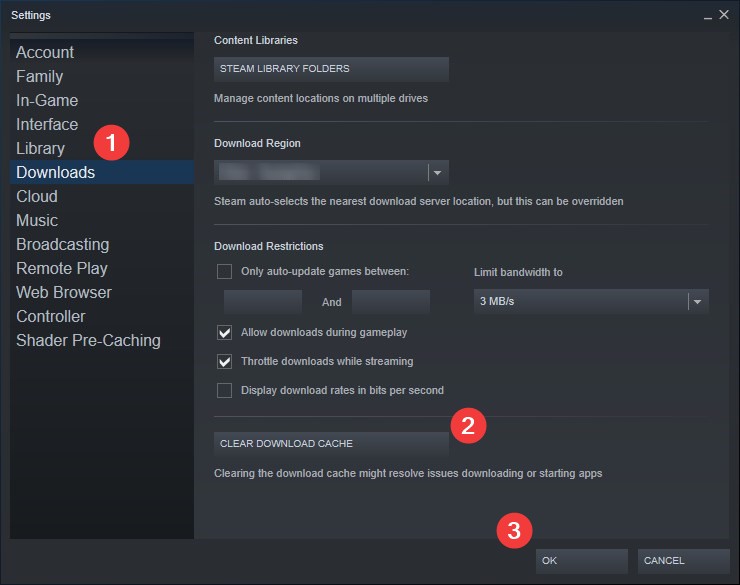The height and width of the screenshot is (585, 740).
Task: Click the 'Limit bandwidth to' label
Action: [518, 272]
